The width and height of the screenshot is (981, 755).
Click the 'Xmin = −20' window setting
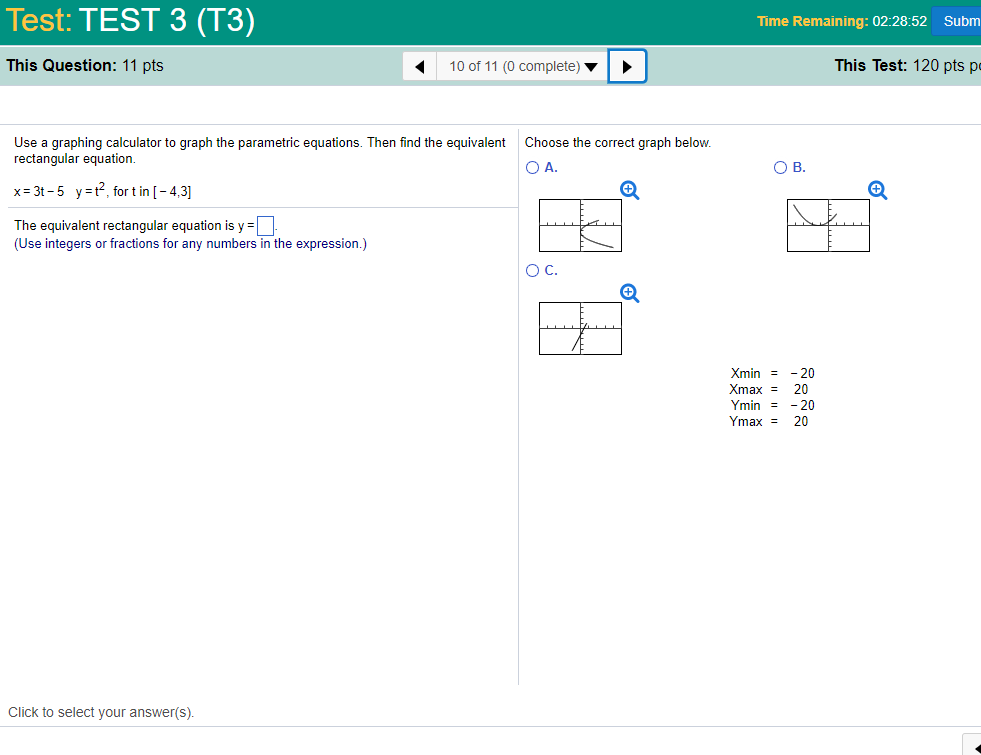(x=772, y=373)
